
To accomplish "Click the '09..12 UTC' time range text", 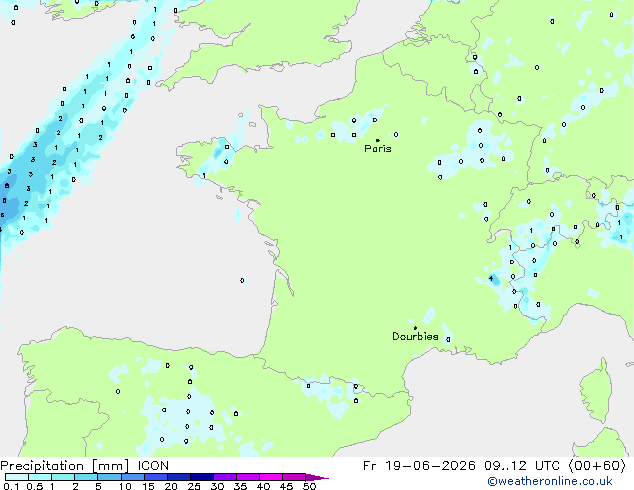I will (522, 466).
